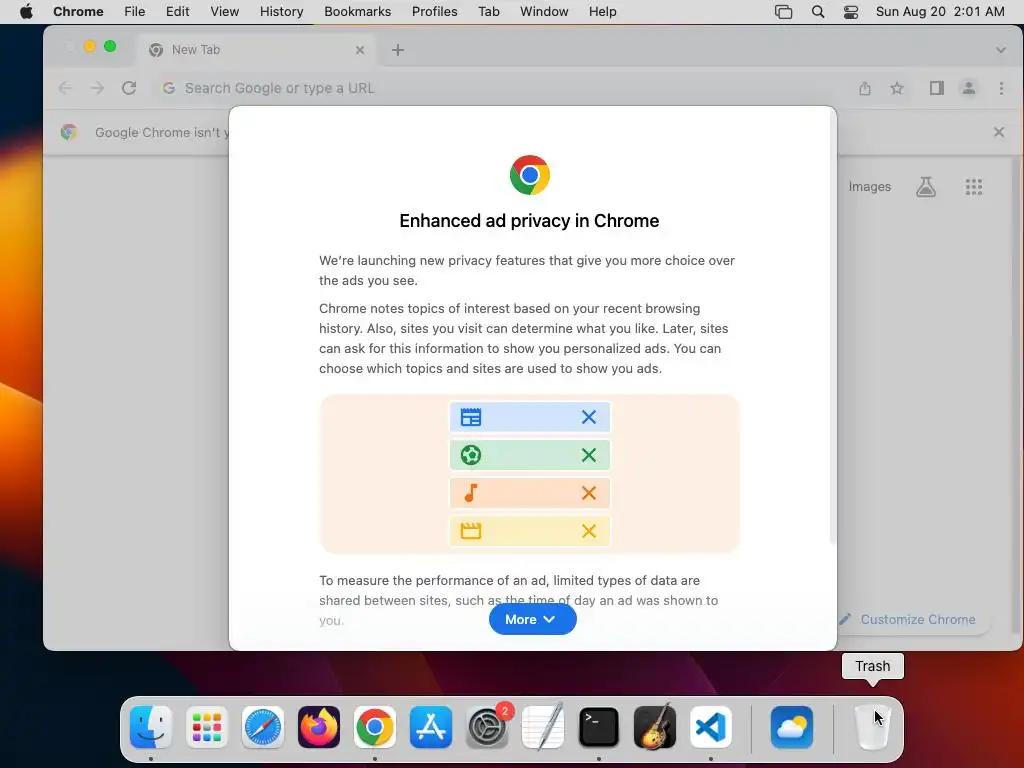Dismiss the default browser infobar

[x=999, y=132]
